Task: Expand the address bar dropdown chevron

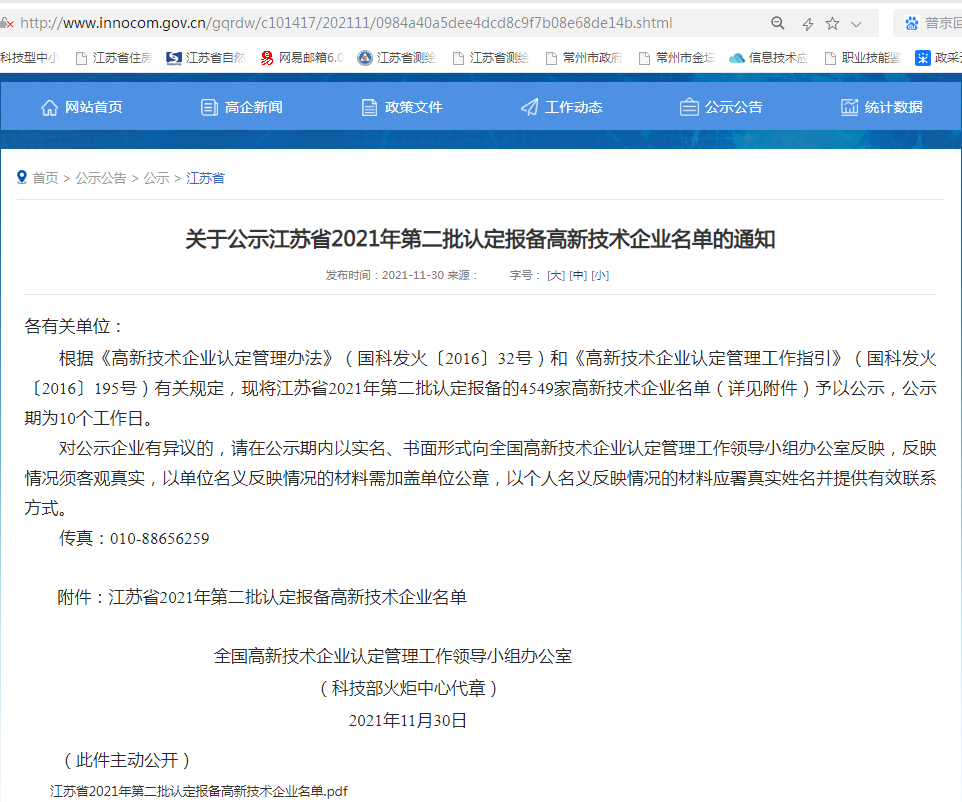Action: point(856,23)
